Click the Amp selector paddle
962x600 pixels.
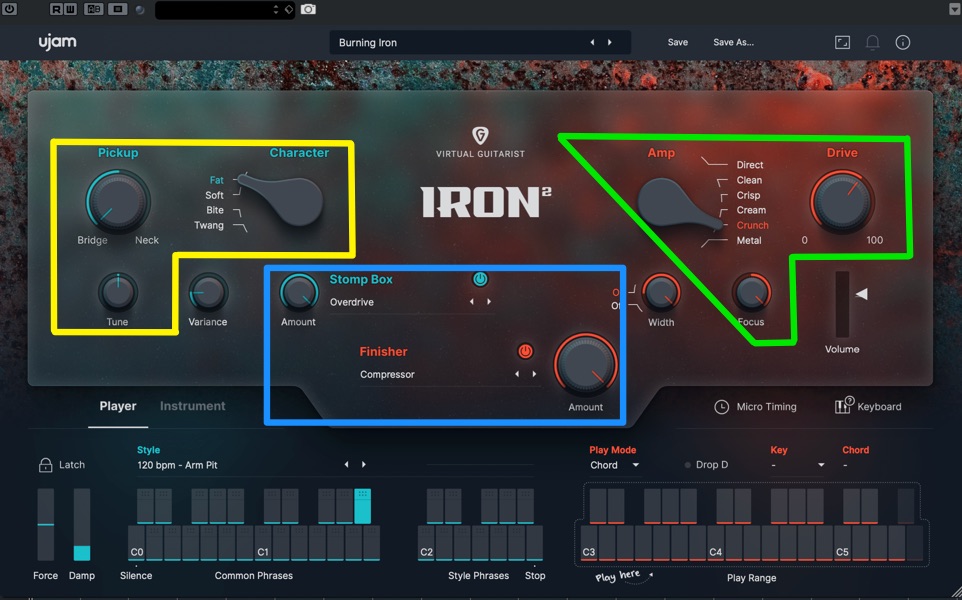point(679,204)
